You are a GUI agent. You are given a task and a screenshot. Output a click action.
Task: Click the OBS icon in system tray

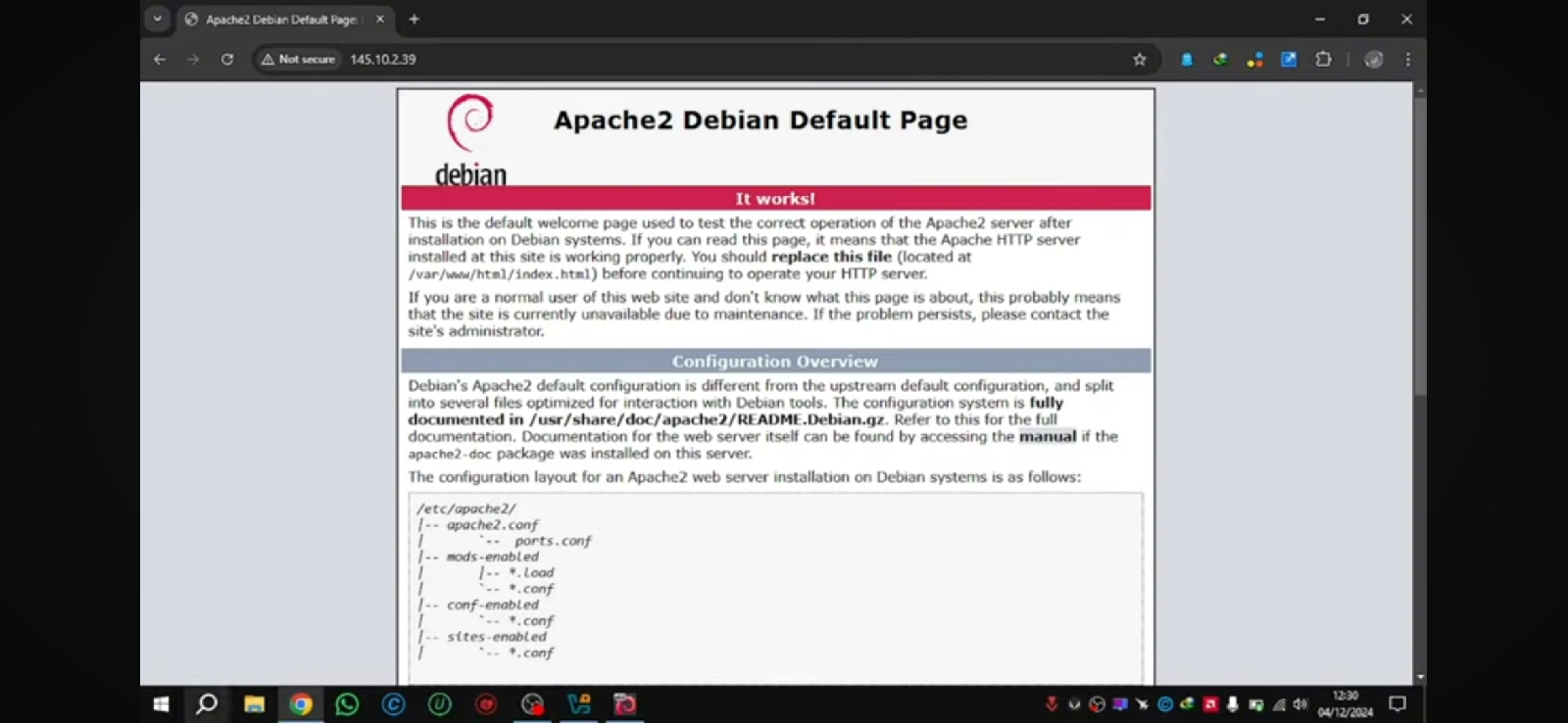pos(1098,704)
